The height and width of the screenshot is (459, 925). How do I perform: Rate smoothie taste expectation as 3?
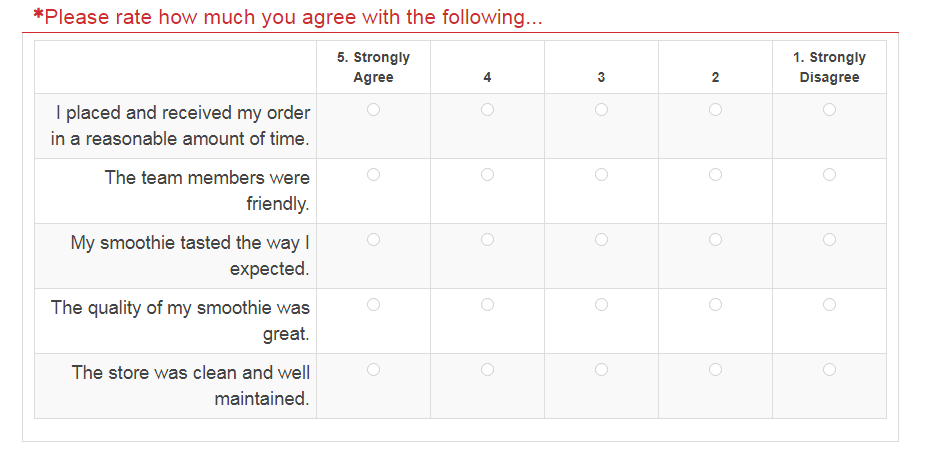pyautogui.click(x=601, y=240)
